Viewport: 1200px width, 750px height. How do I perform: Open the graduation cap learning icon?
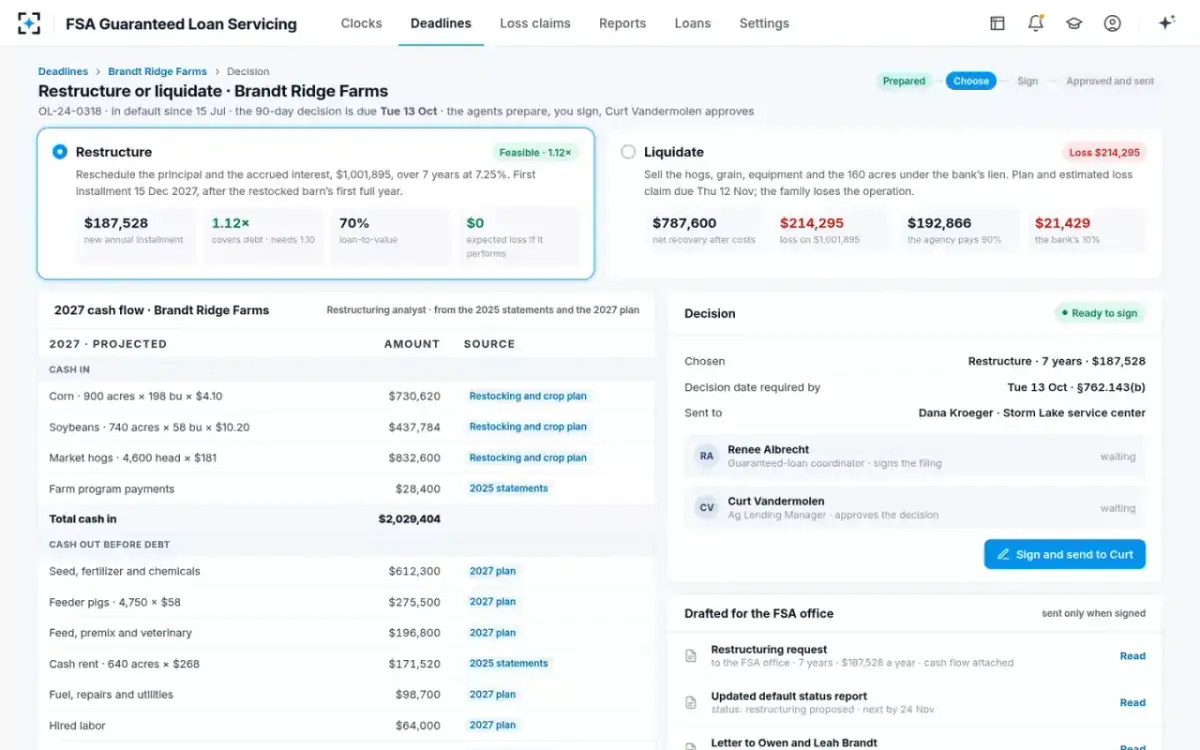(x=1074, y=23)
